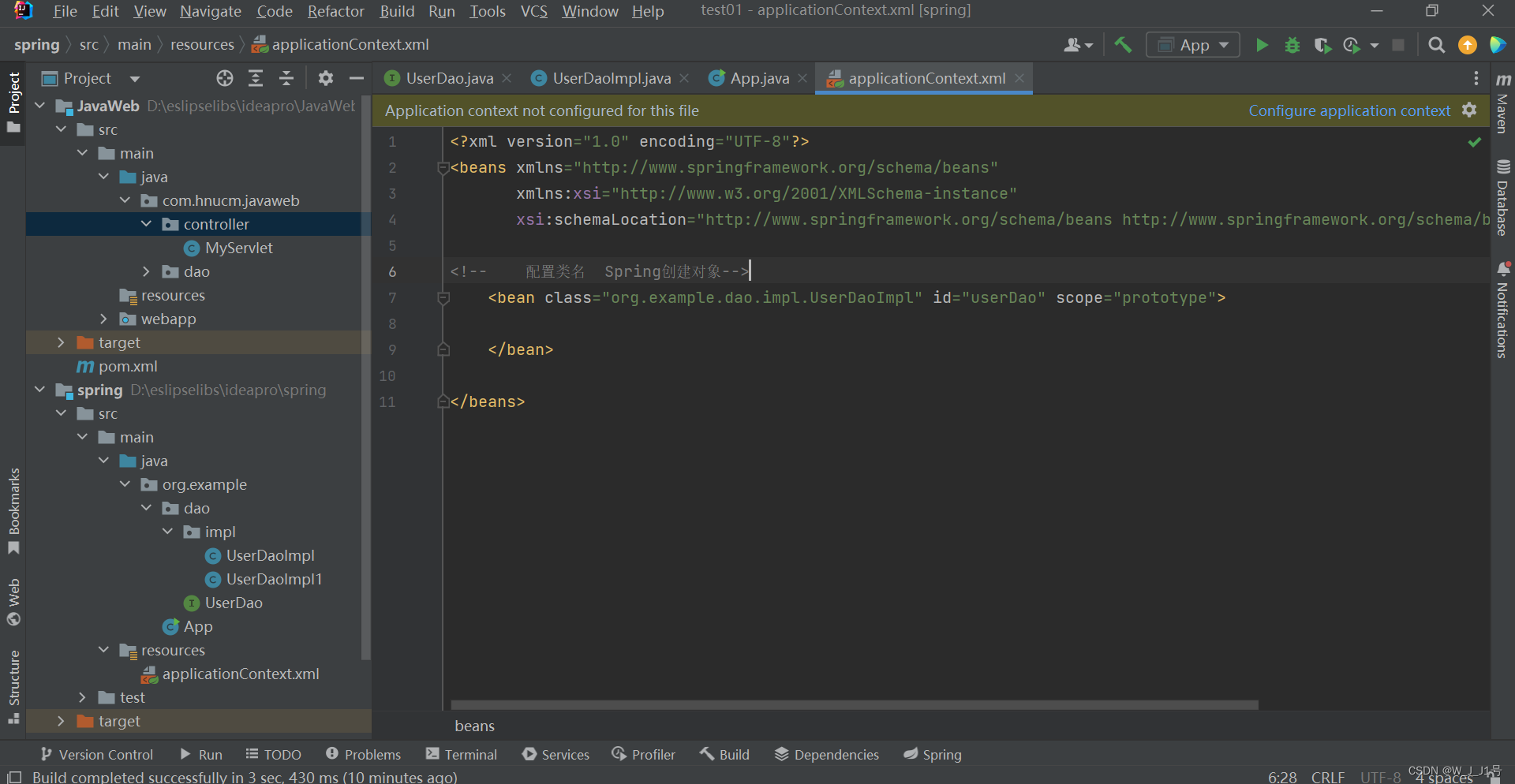This screenshot has width=1515, height=784.
Task: Toggle fold marker on beans opening tag
Action: tap(443, 168)
